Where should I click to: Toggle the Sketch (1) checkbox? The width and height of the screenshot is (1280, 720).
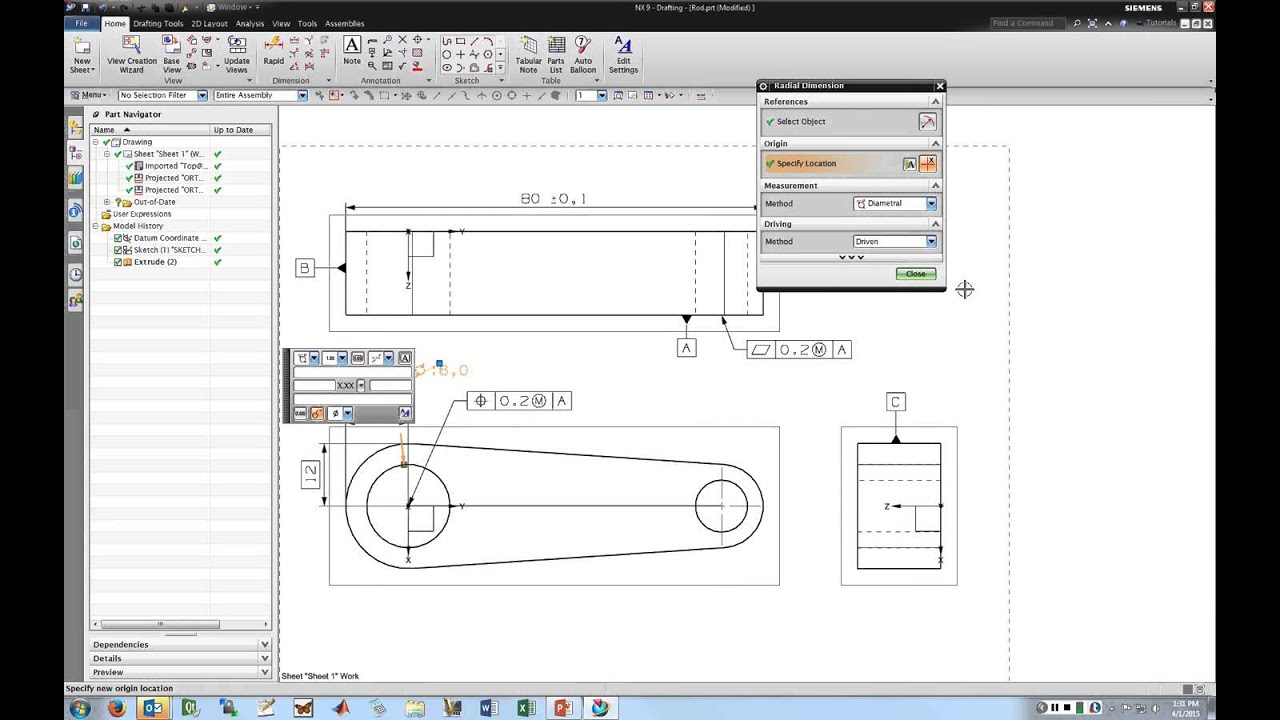tap(118, 250)
